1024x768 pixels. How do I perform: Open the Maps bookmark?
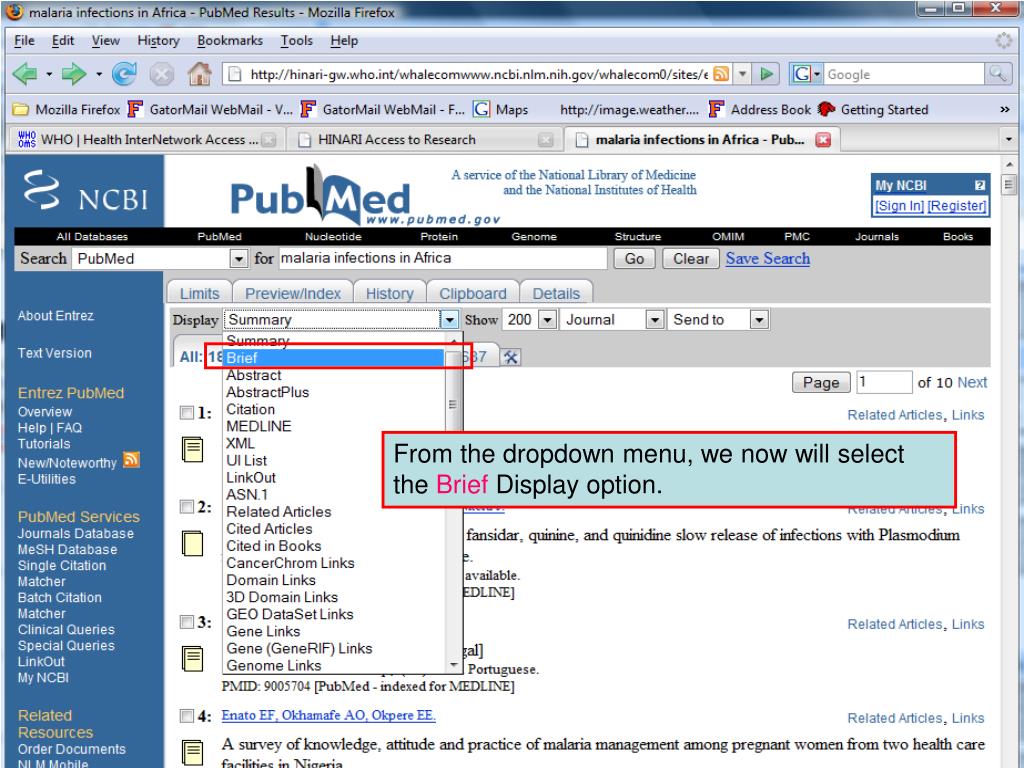click(x=501, y=110)
